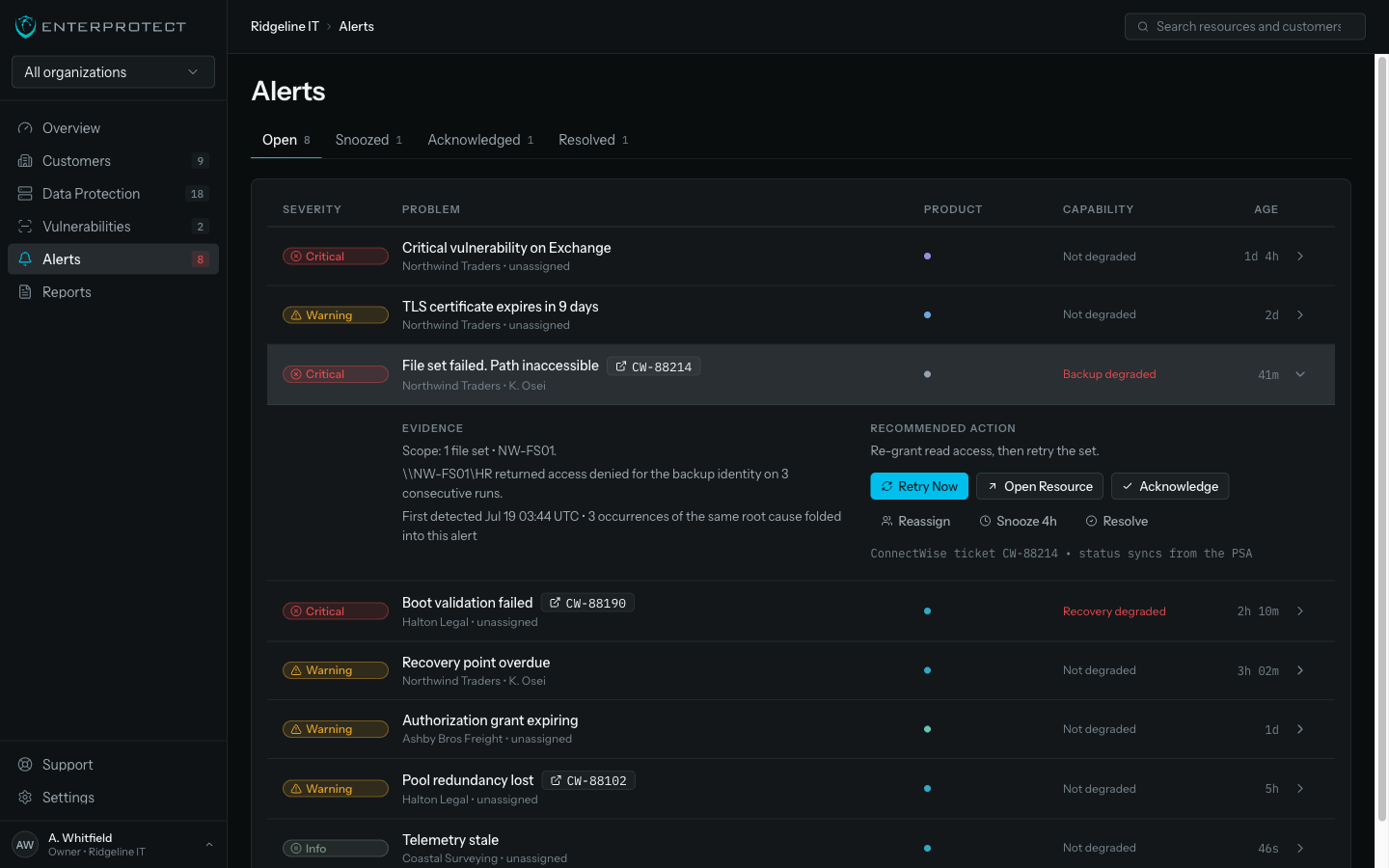Click the product dot for Telemetry stale
The image size is (1389, 868).
pos(927,849)
